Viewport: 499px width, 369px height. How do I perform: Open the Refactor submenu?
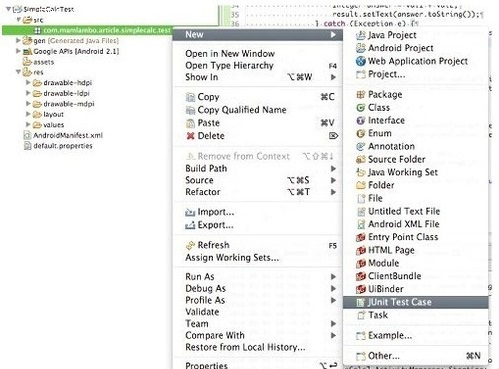click(258, 192)
